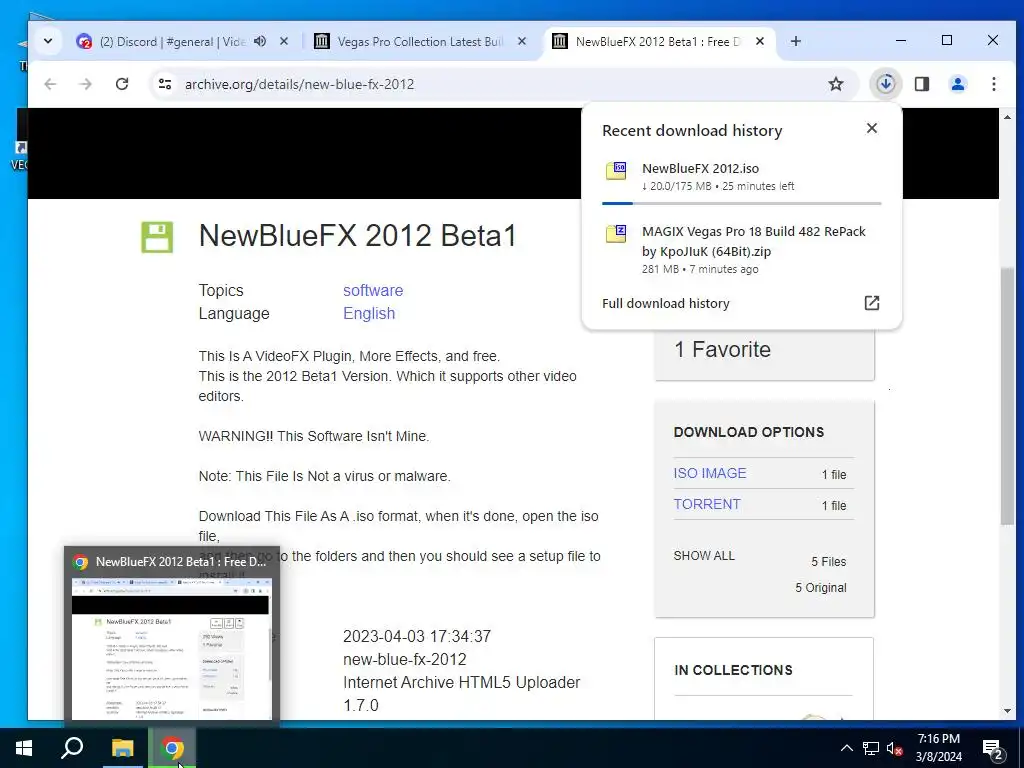Switch to Vegas Pro Collection tab
This screenshot has width=1024, height=768.
tap(418, 41)
